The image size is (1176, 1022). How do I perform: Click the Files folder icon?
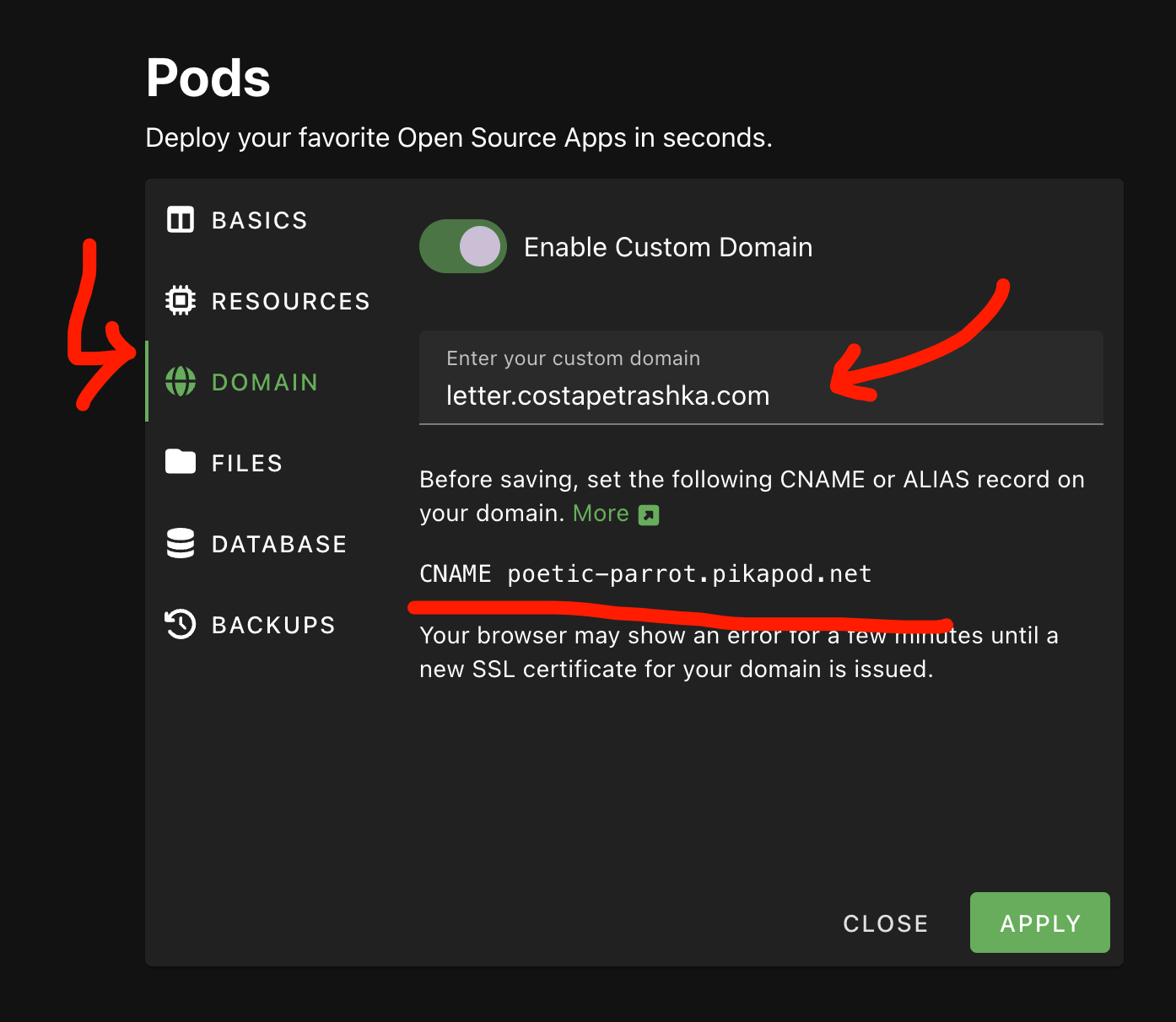pos(181,462)
